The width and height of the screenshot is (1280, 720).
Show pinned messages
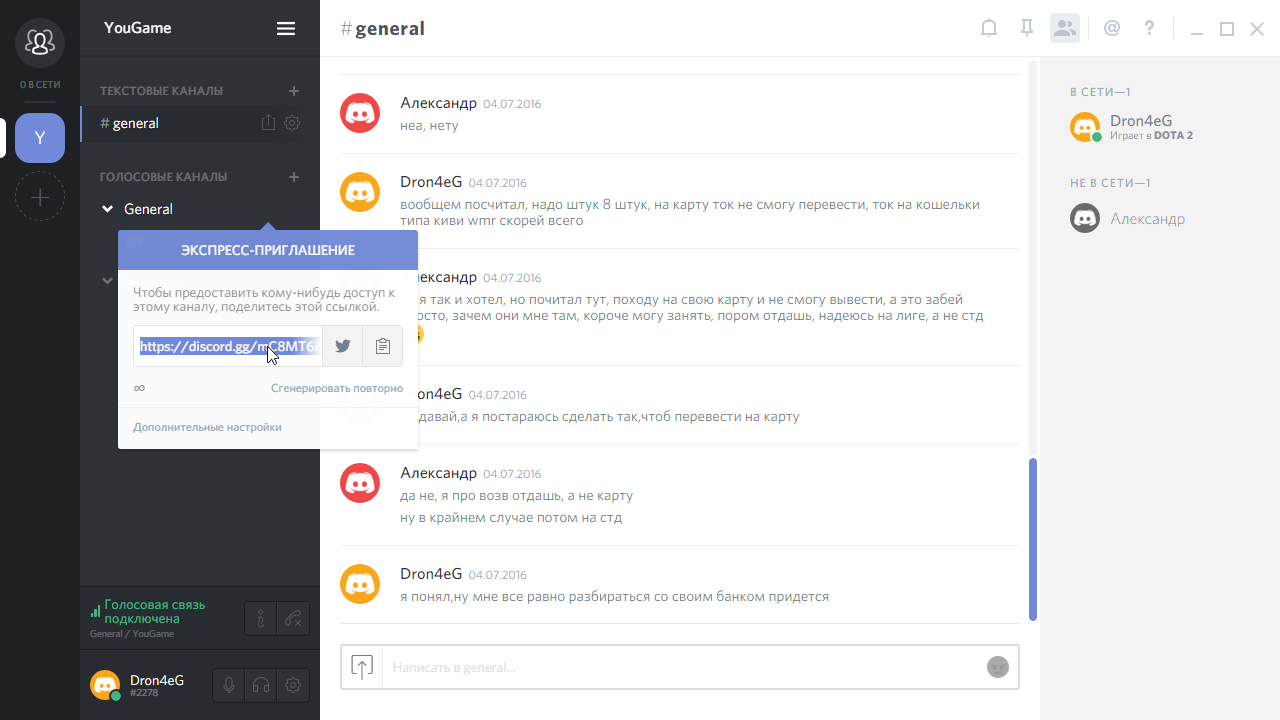click(1026, 29)
